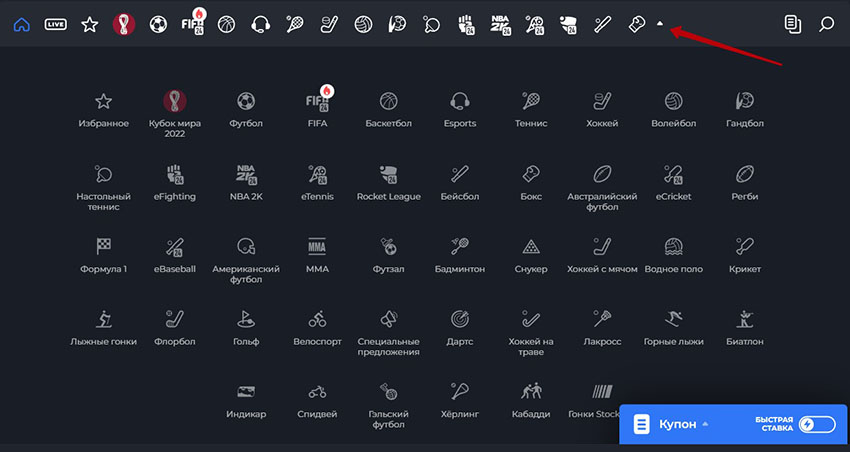Click the FIFA icon in top bar
Viewport: 850px width, 452px height.
click(x=192, y=22)
